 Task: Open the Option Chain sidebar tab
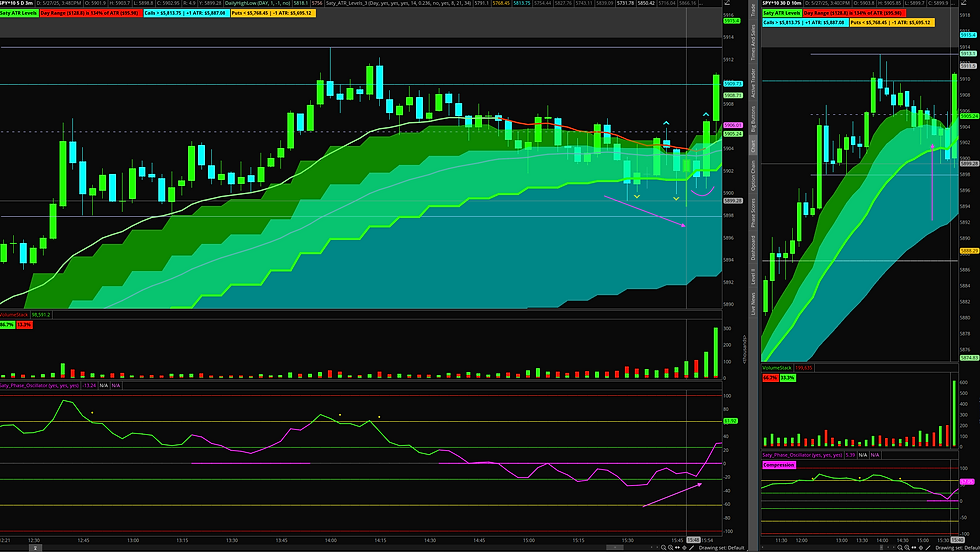[753, 175]
